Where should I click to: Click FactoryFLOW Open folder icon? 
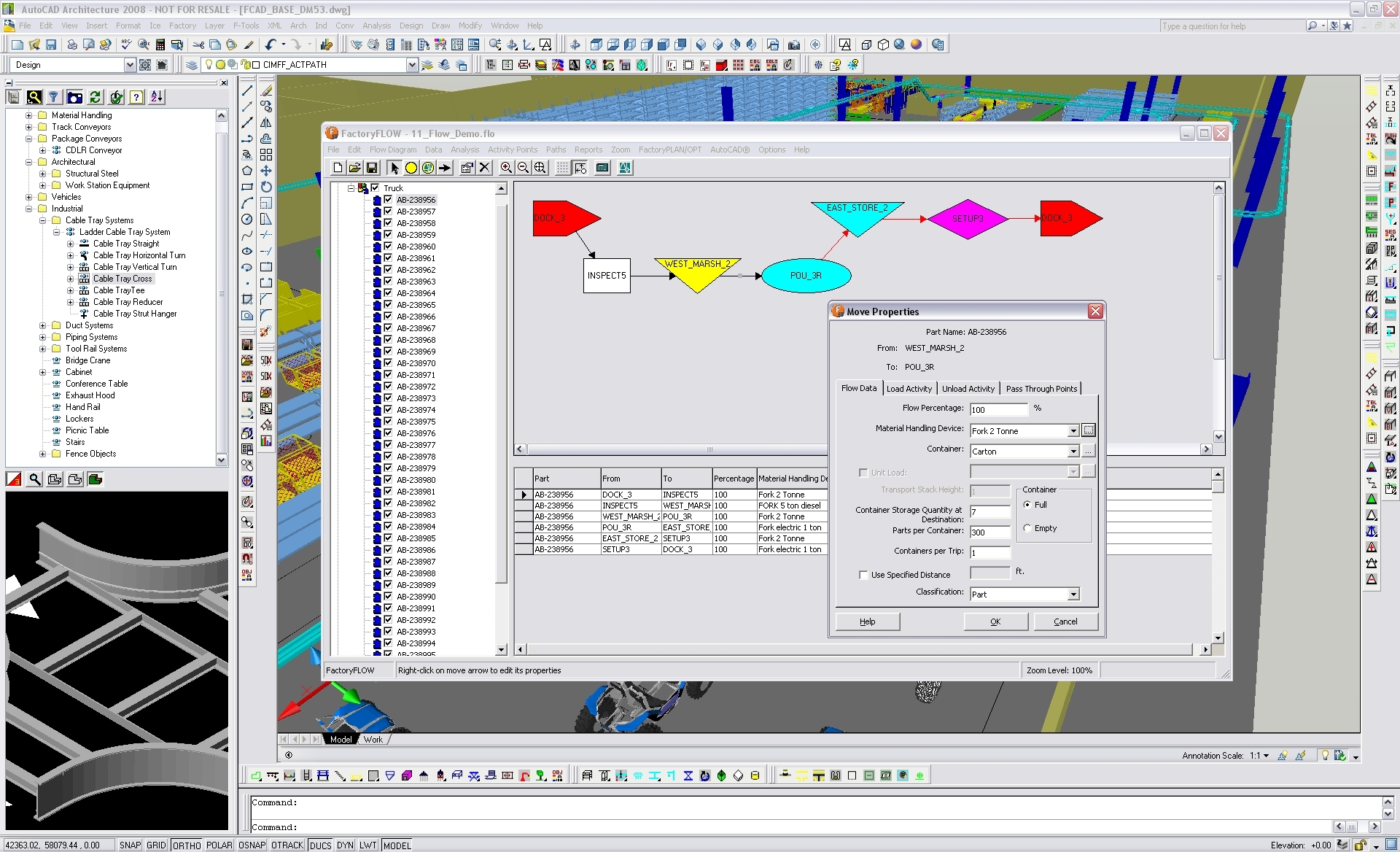click(x=354, y=168)
